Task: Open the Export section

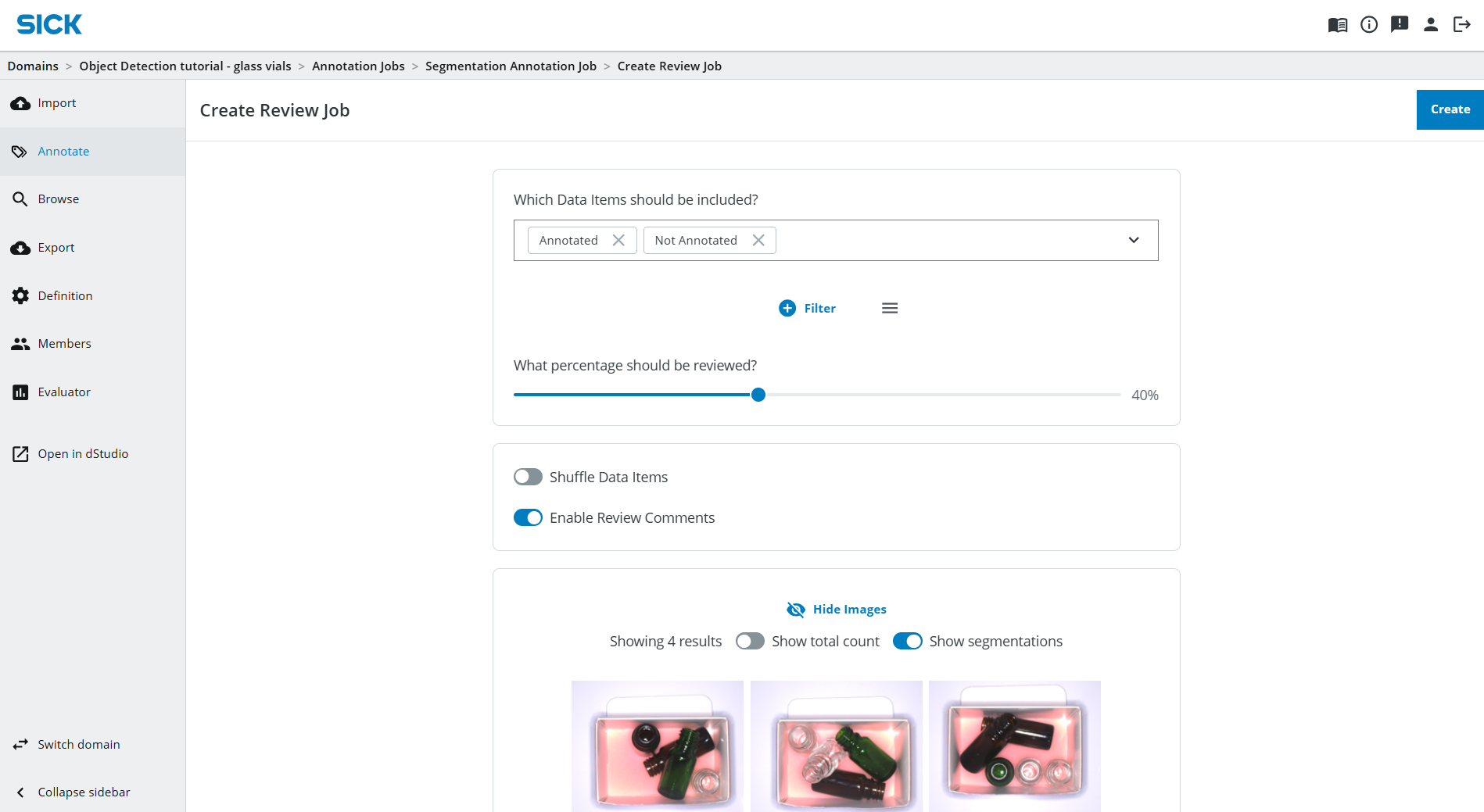Action: click(55, 248)
